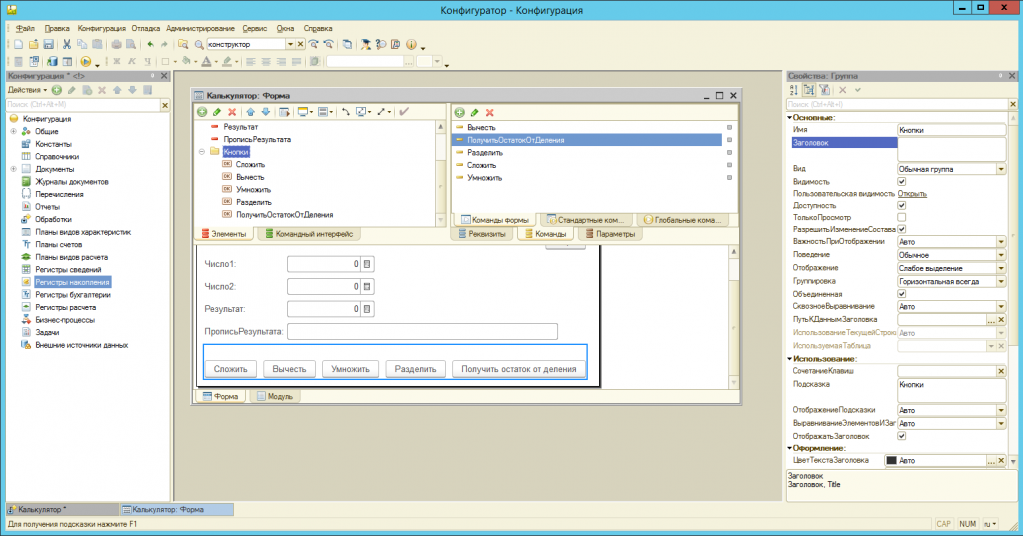The height and width of the screenshot is (536, 1023).
Task: Start debugging with the play icon
Action: pos(86,62)
